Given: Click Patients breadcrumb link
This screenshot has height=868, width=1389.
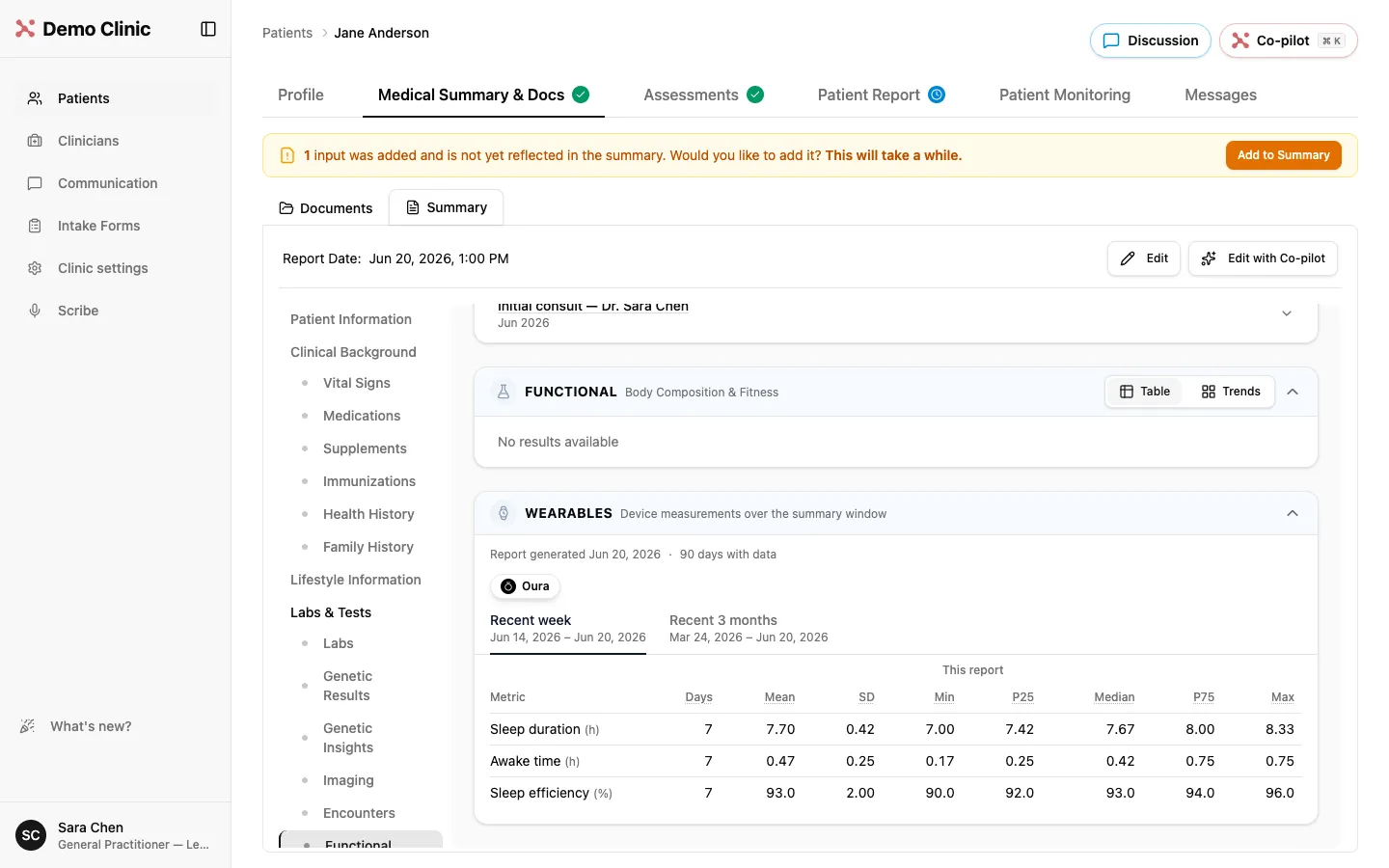Looking at the screenshot, I should pos(287,33).
